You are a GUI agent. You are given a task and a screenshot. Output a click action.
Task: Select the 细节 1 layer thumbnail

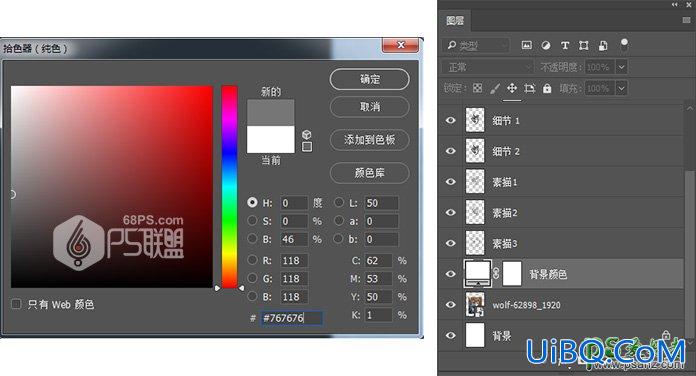click(475, 120)
